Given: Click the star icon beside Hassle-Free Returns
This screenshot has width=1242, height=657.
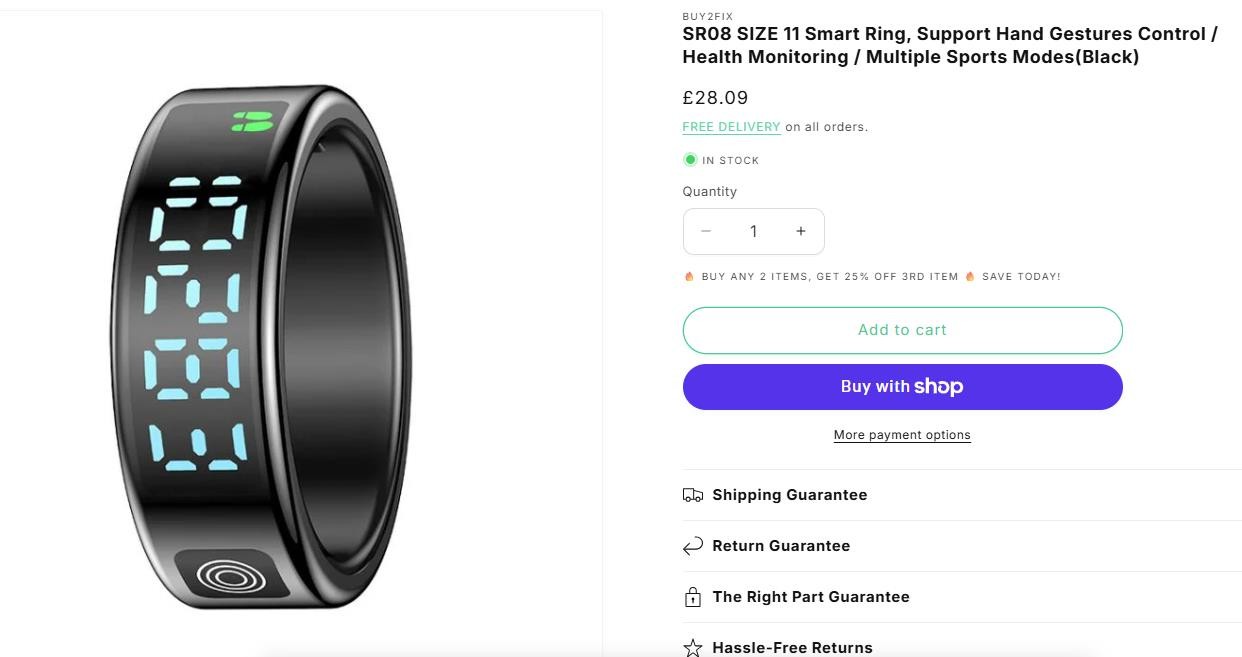Looking at the screenshot, I should [693, 647].
